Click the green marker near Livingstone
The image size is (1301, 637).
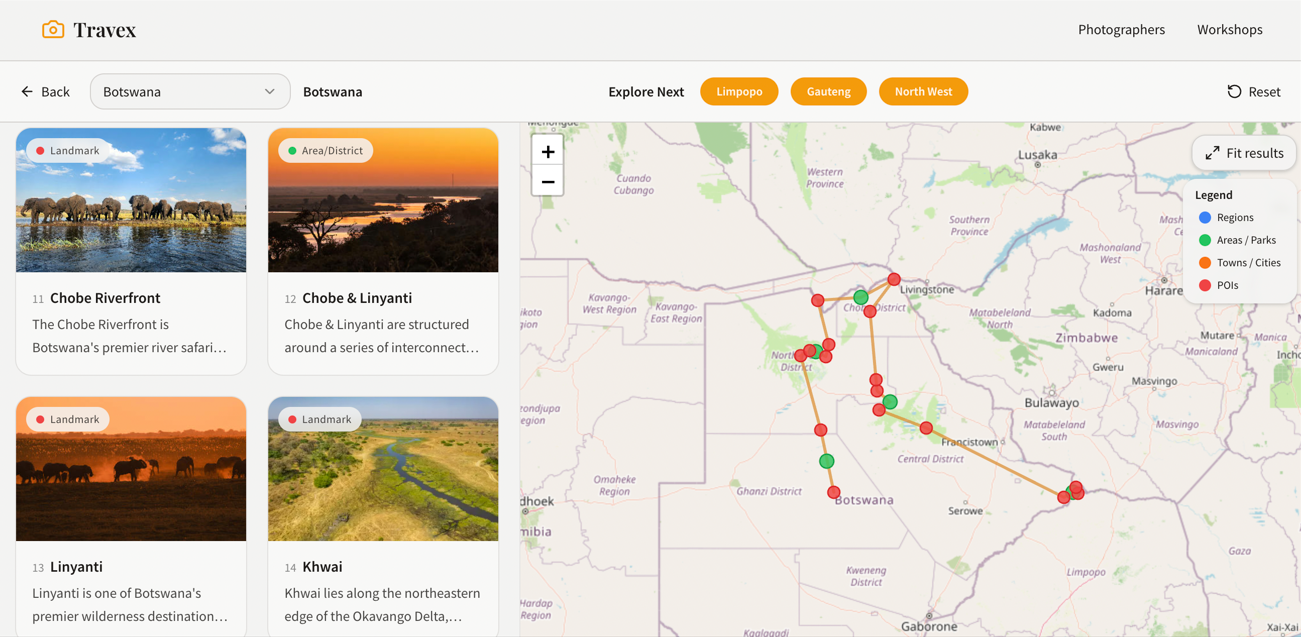pos(861,297)
